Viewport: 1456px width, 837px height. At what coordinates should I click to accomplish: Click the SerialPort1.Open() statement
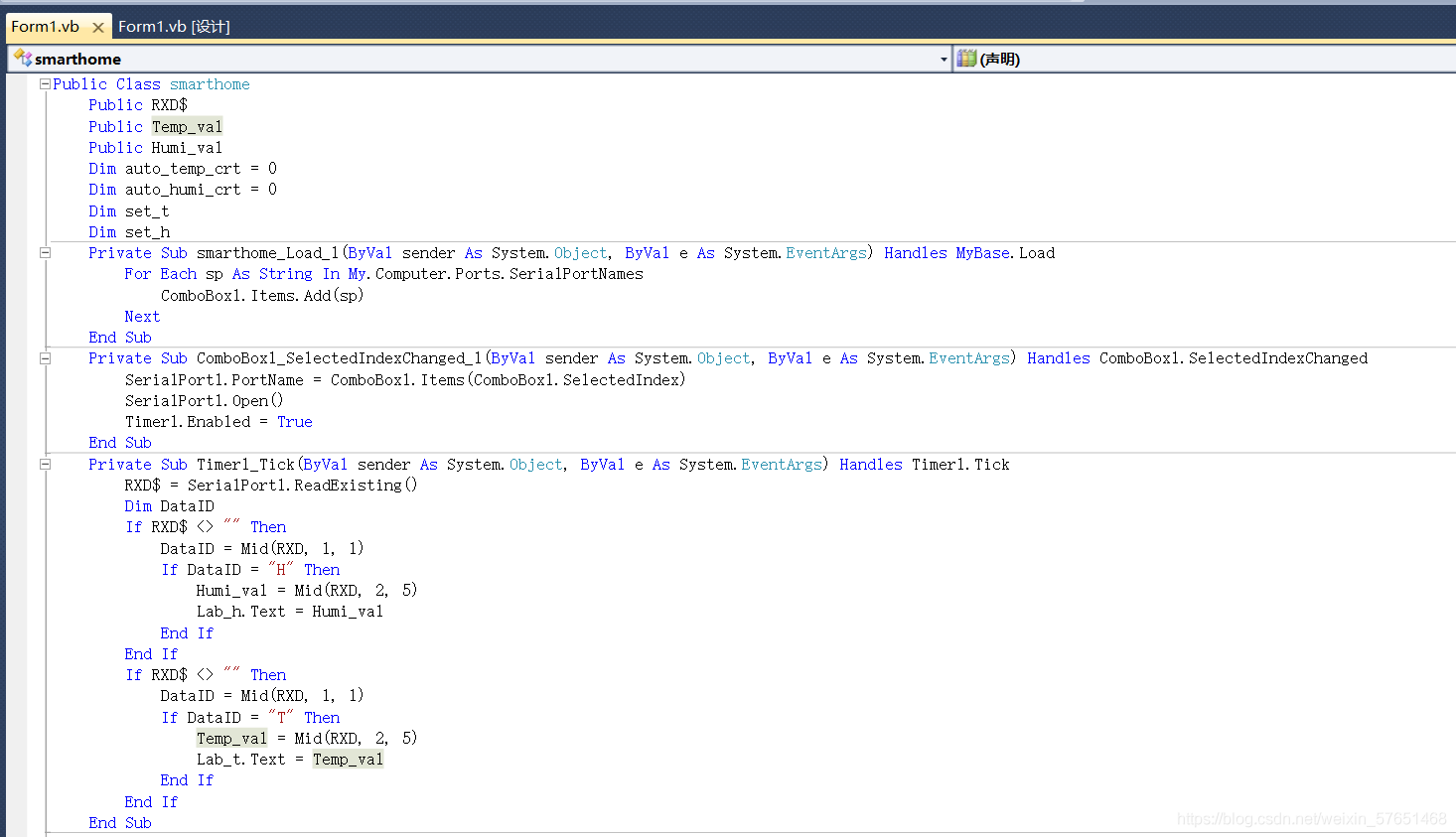(x=204, y=401)
